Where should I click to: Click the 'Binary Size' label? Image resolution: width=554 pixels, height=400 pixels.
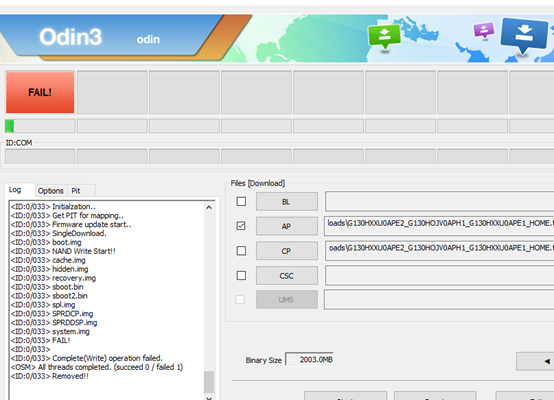point(264,360)
